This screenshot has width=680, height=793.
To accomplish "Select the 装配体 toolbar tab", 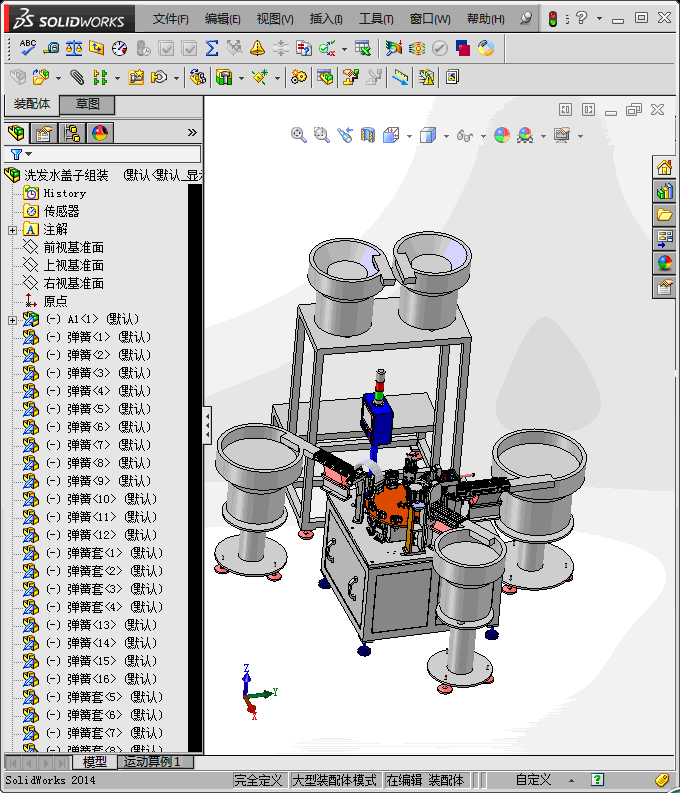I will [x=32, y=104].
